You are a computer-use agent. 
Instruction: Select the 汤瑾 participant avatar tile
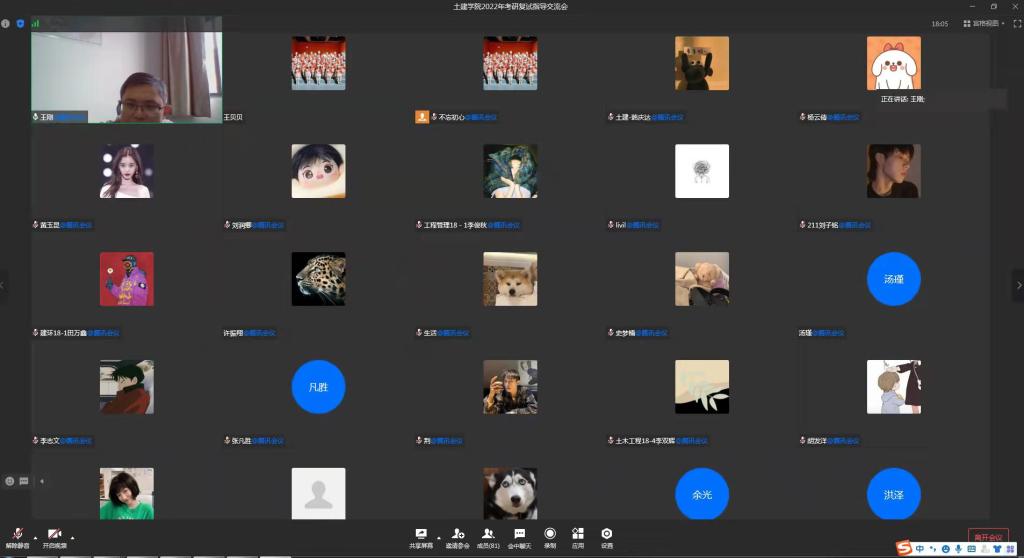(893, 279)
